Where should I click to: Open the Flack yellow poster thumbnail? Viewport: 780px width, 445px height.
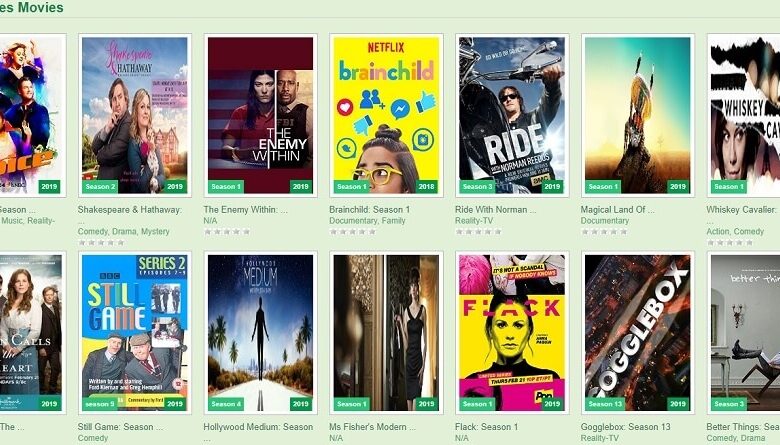tap(512, 333)
